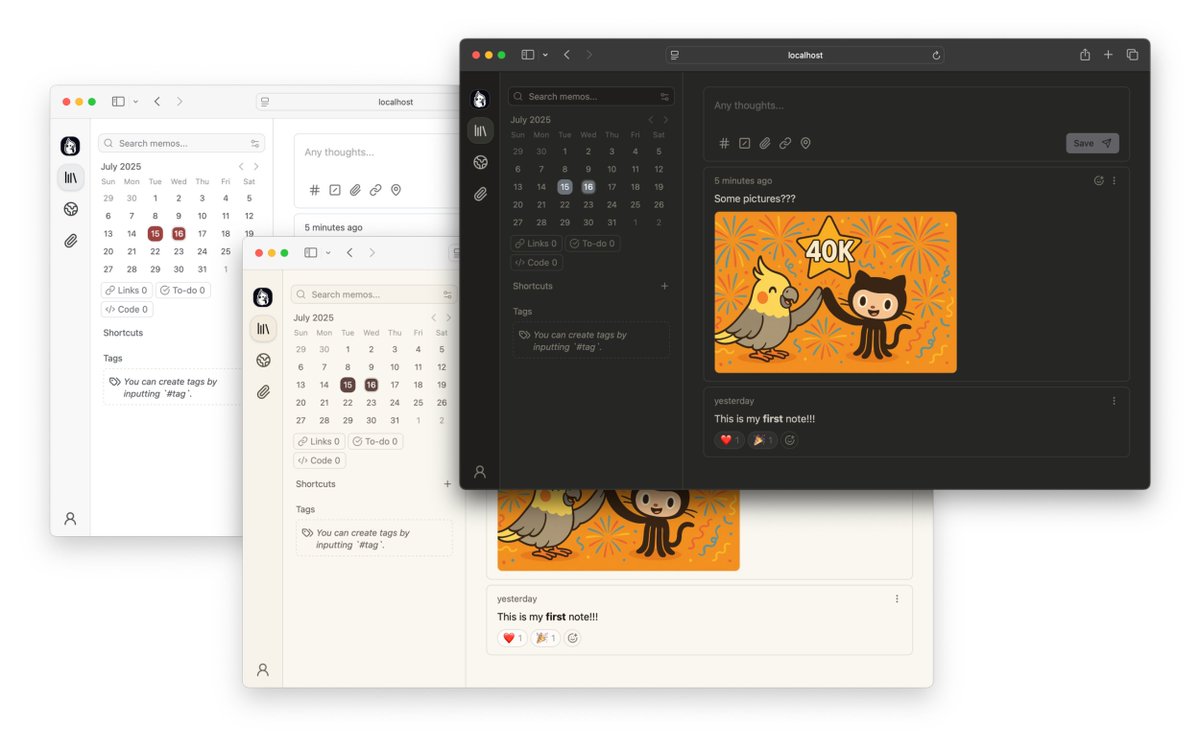Add reaction smiley on dark window first note
The height and width of the screenshot is (749, 1200).
(x=790, y=440)
